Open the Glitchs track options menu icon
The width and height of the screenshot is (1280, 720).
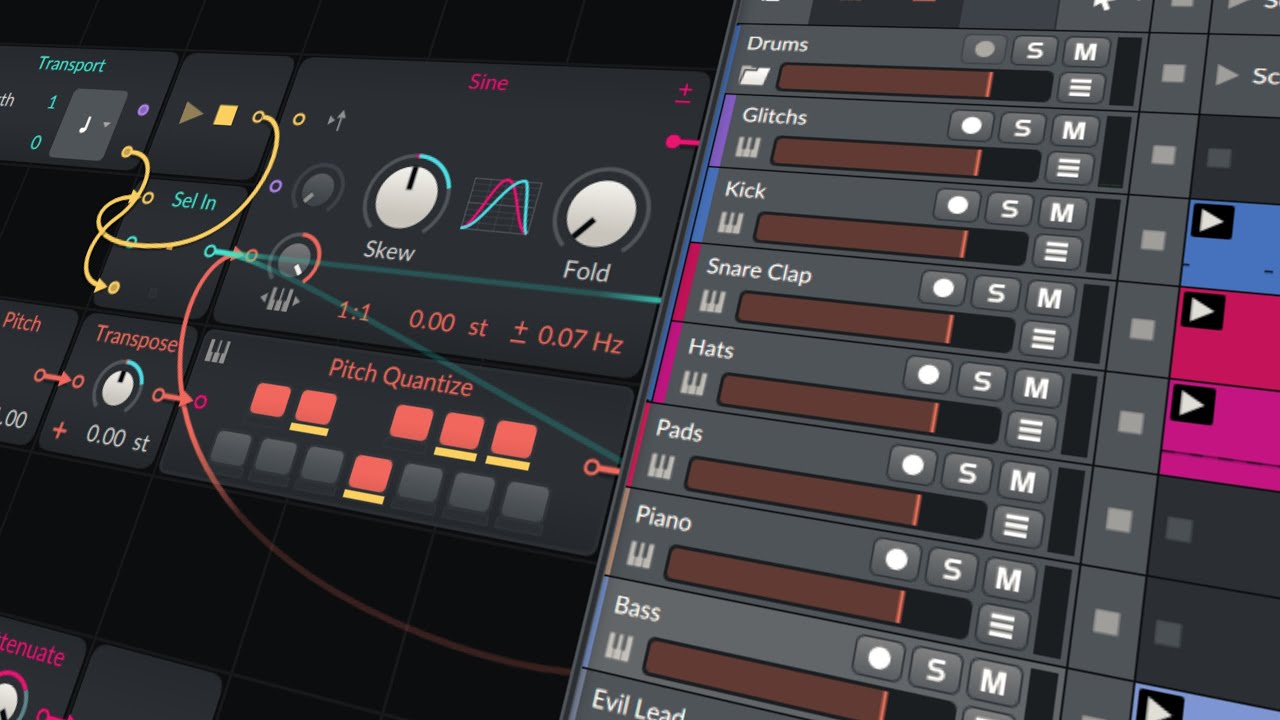click(1069, 167)
